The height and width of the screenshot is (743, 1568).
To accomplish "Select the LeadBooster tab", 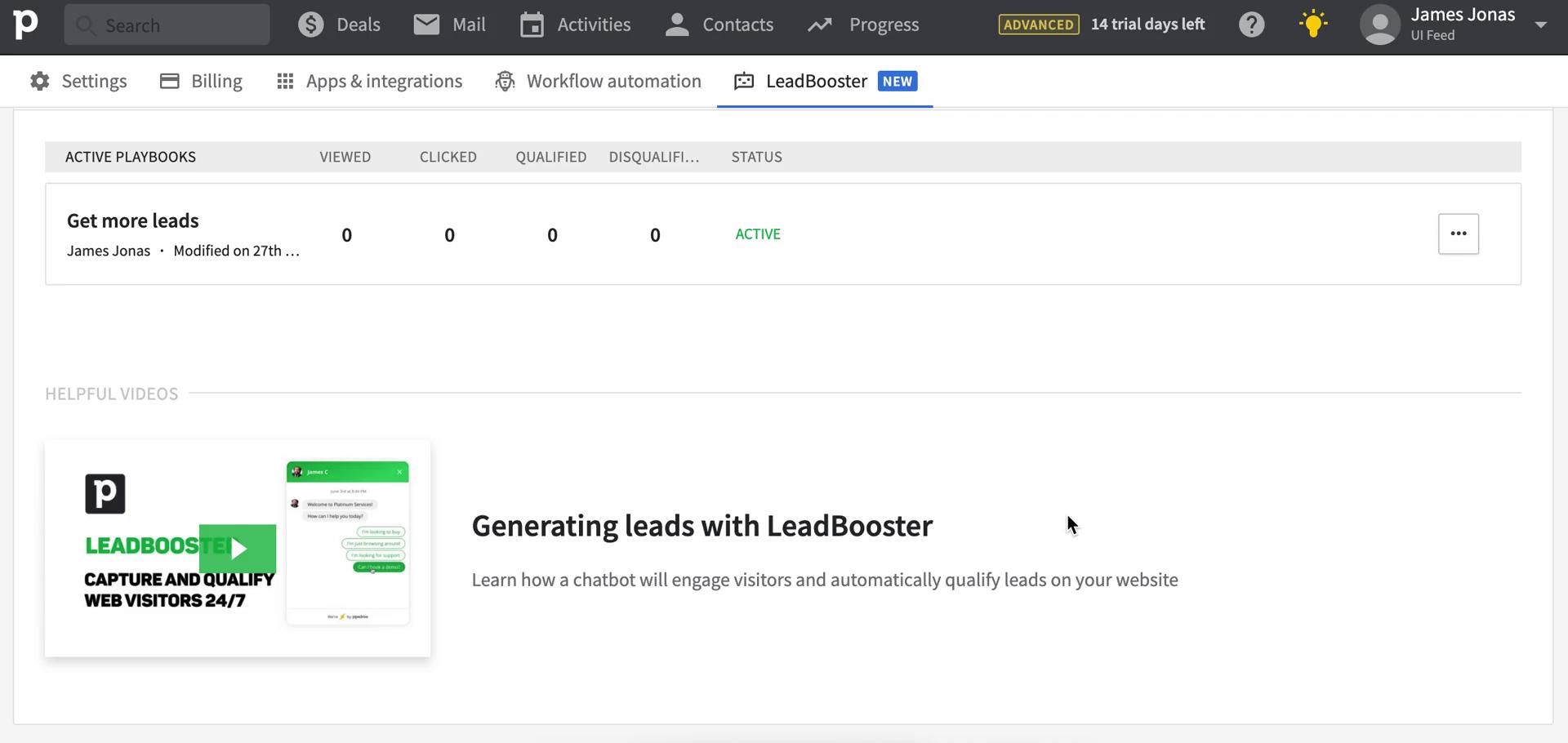I will (825, 81).
